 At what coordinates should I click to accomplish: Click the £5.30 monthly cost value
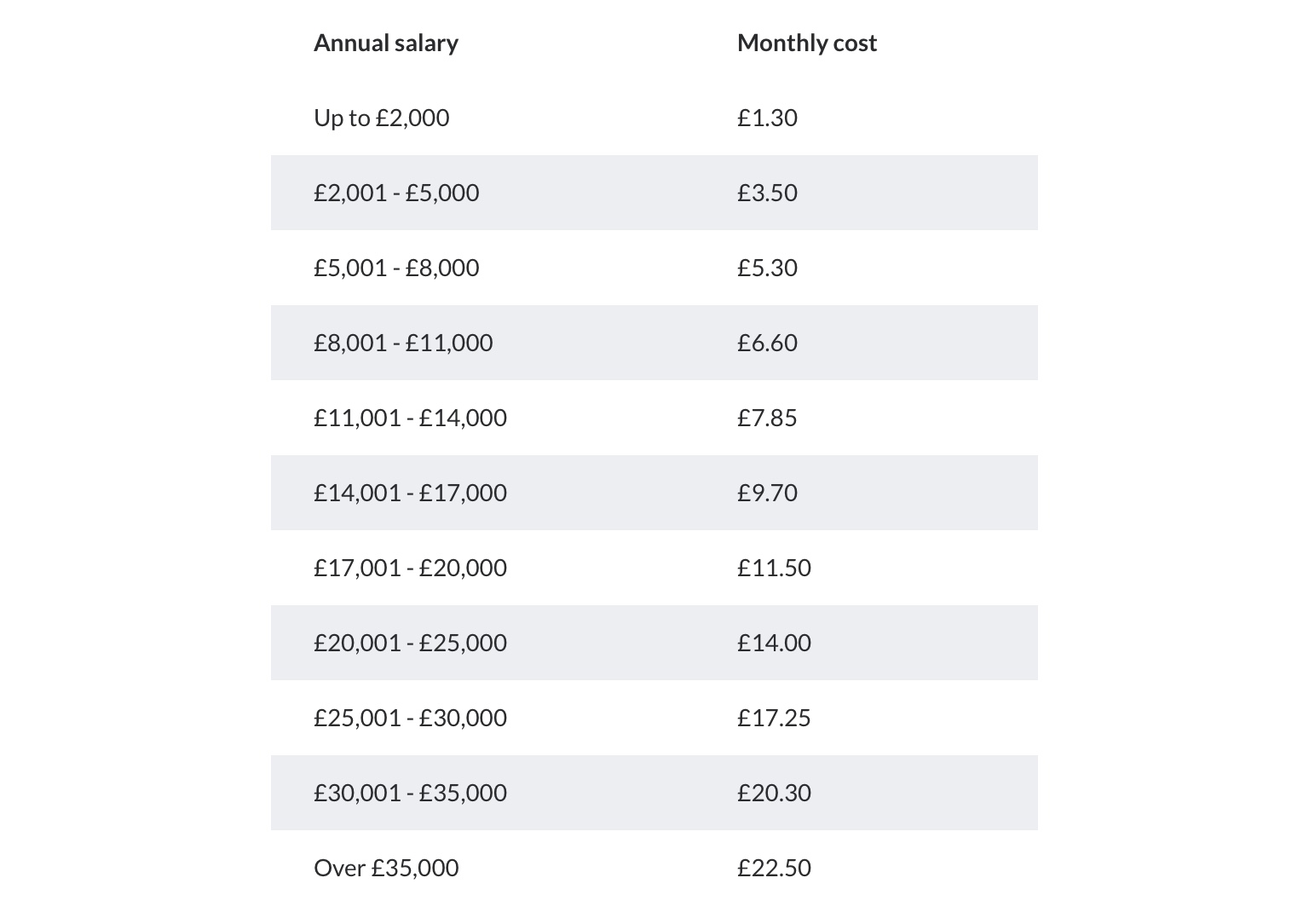[767, 268]
